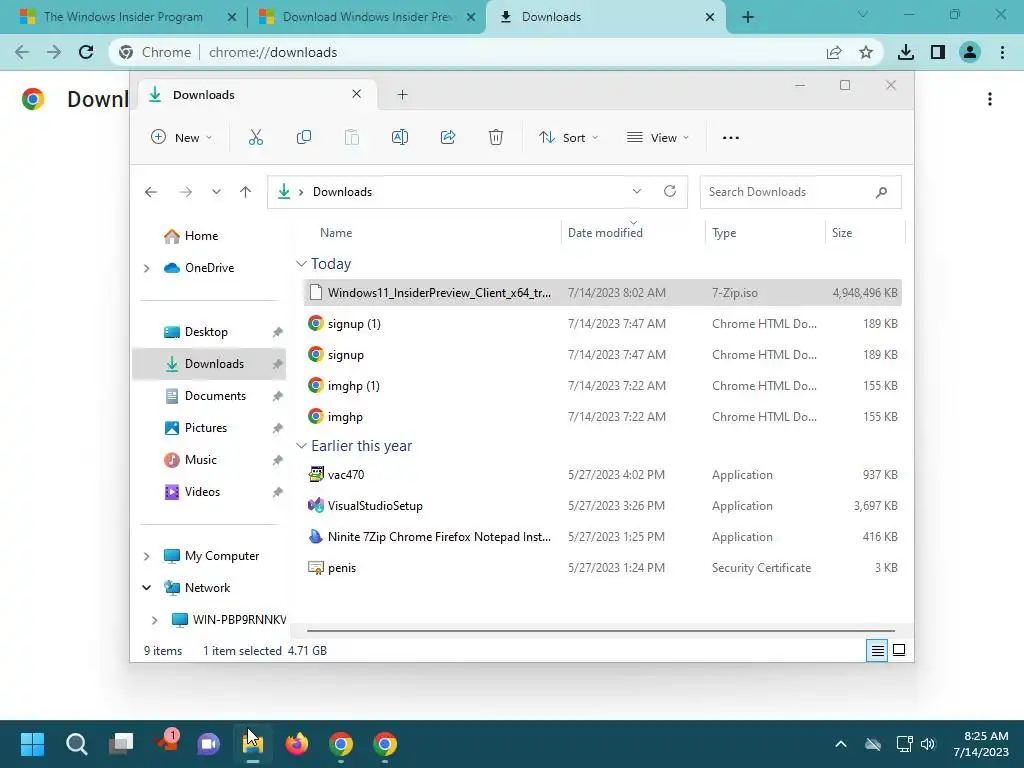Open the Sort dropdown
Viewport: 1024px width, 768px height.
click(x=568, y=138)
